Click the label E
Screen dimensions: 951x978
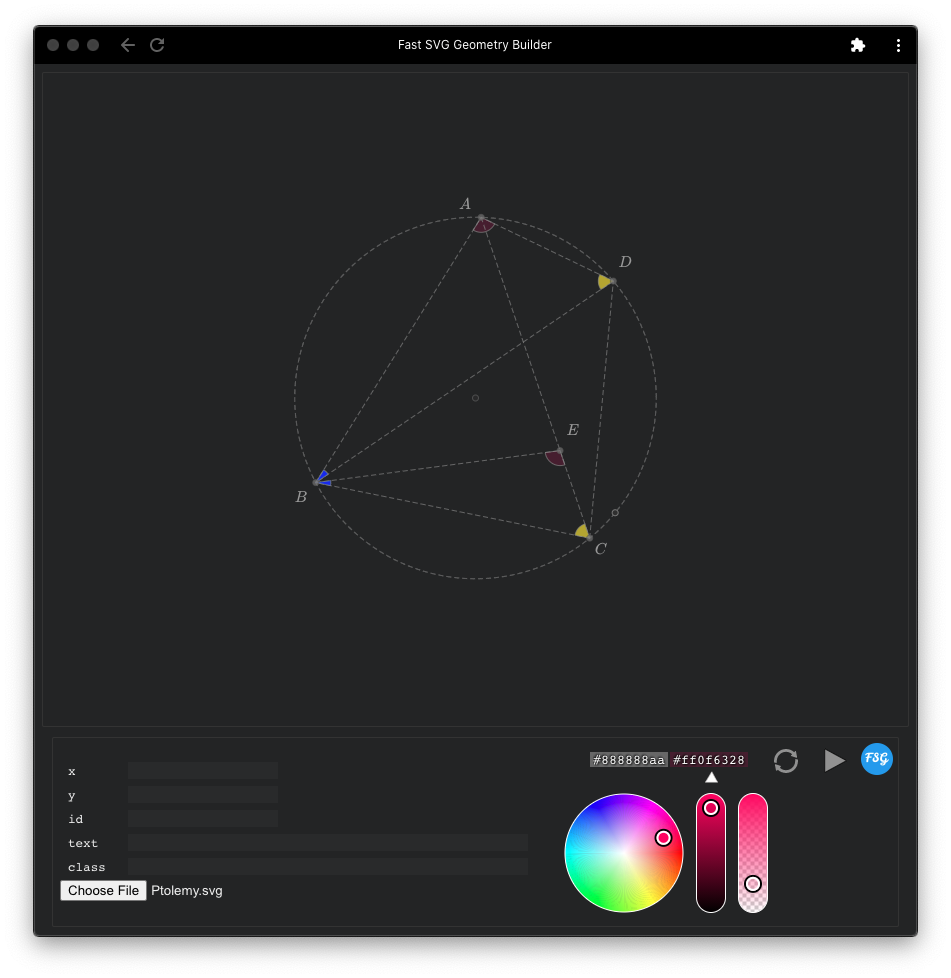pos(572,430)
